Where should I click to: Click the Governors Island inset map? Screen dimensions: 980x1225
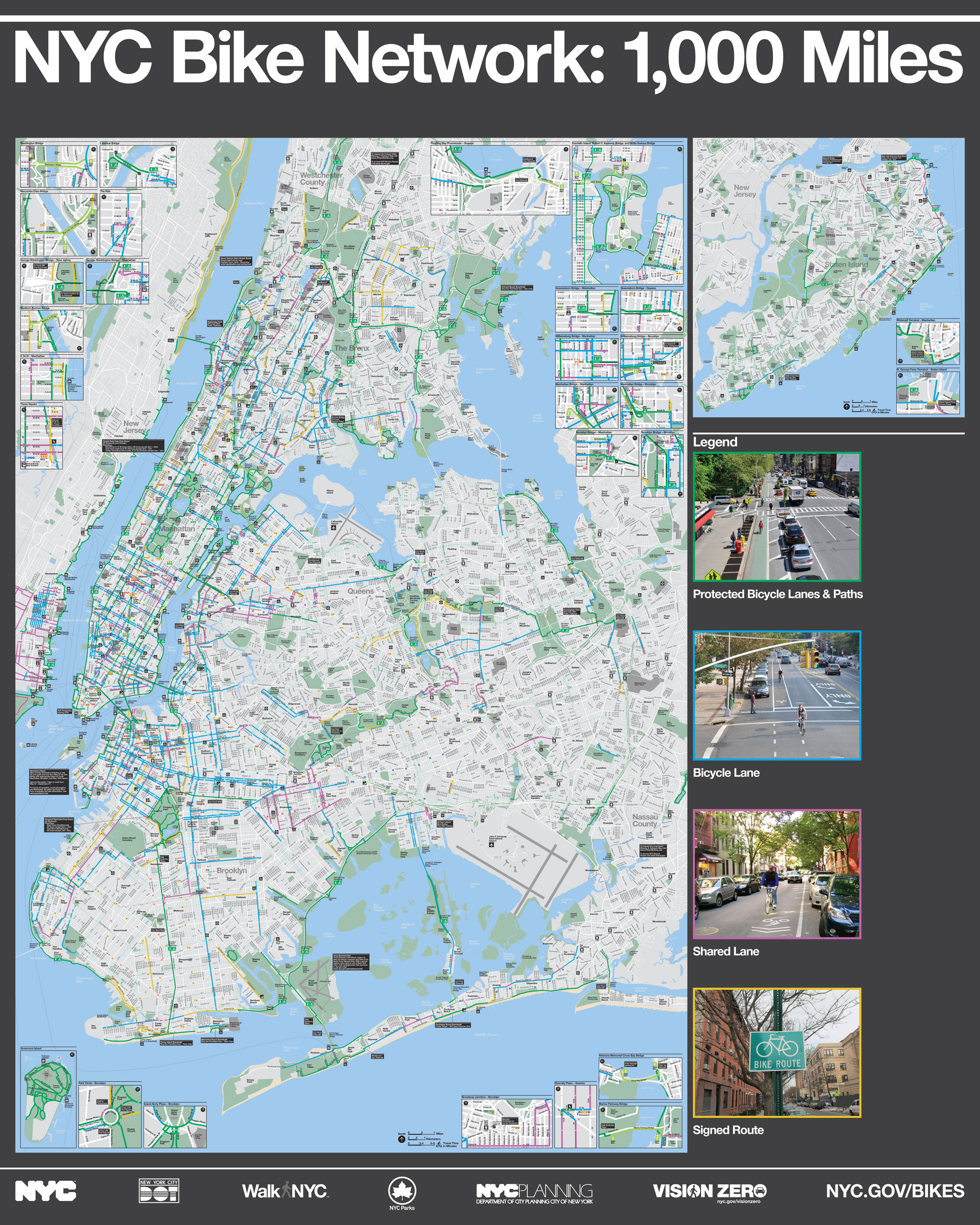tap(48, 1100)
